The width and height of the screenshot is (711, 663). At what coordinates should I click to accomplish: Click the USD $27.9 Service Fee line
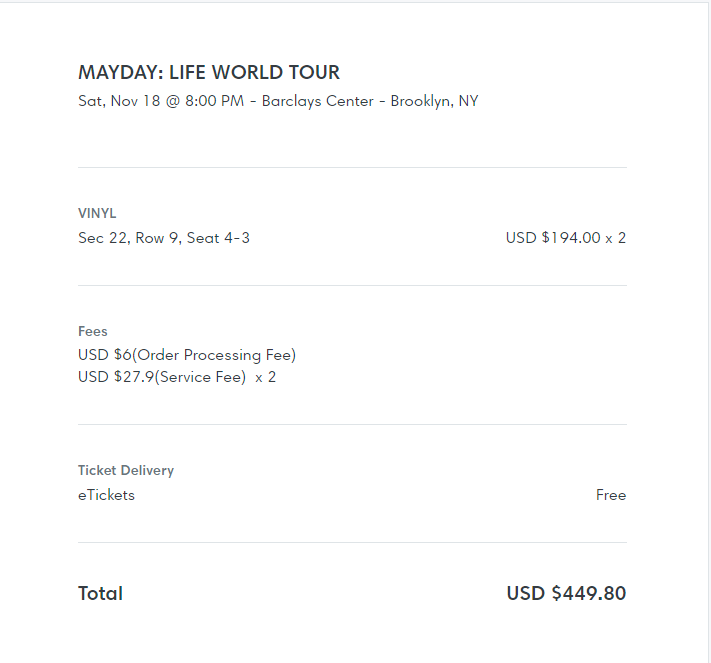coord(162,377)
